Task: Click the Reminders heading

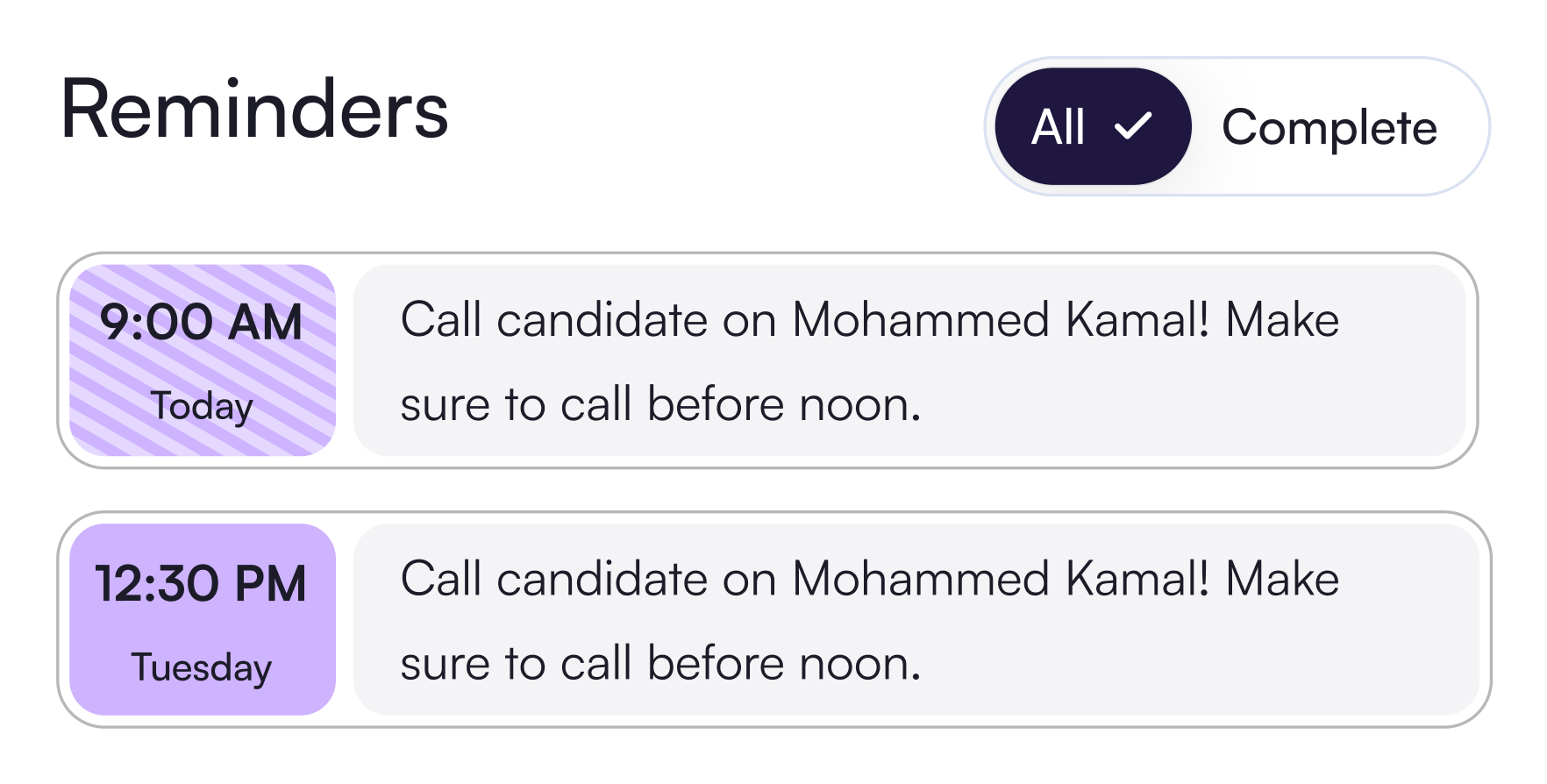Action: click(254, 110)
